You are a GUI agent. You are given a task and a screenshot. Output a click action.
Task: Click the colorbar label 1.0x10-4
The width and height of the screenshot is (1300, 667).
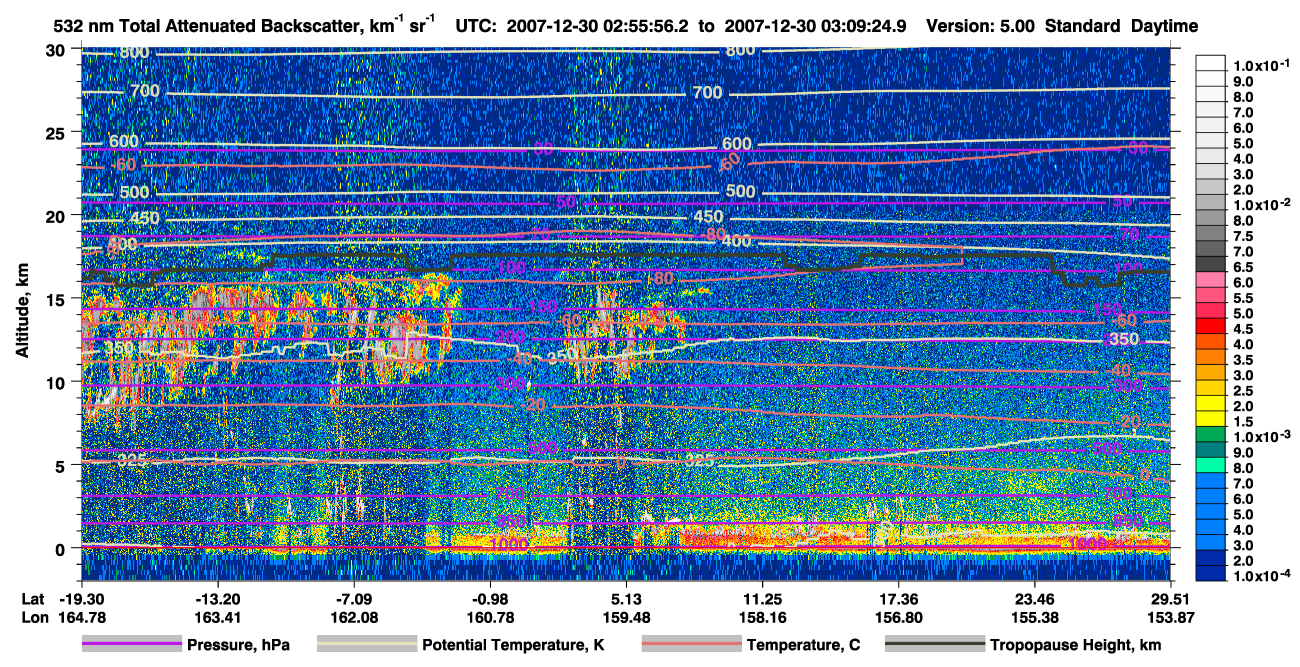click(1261, 576)
